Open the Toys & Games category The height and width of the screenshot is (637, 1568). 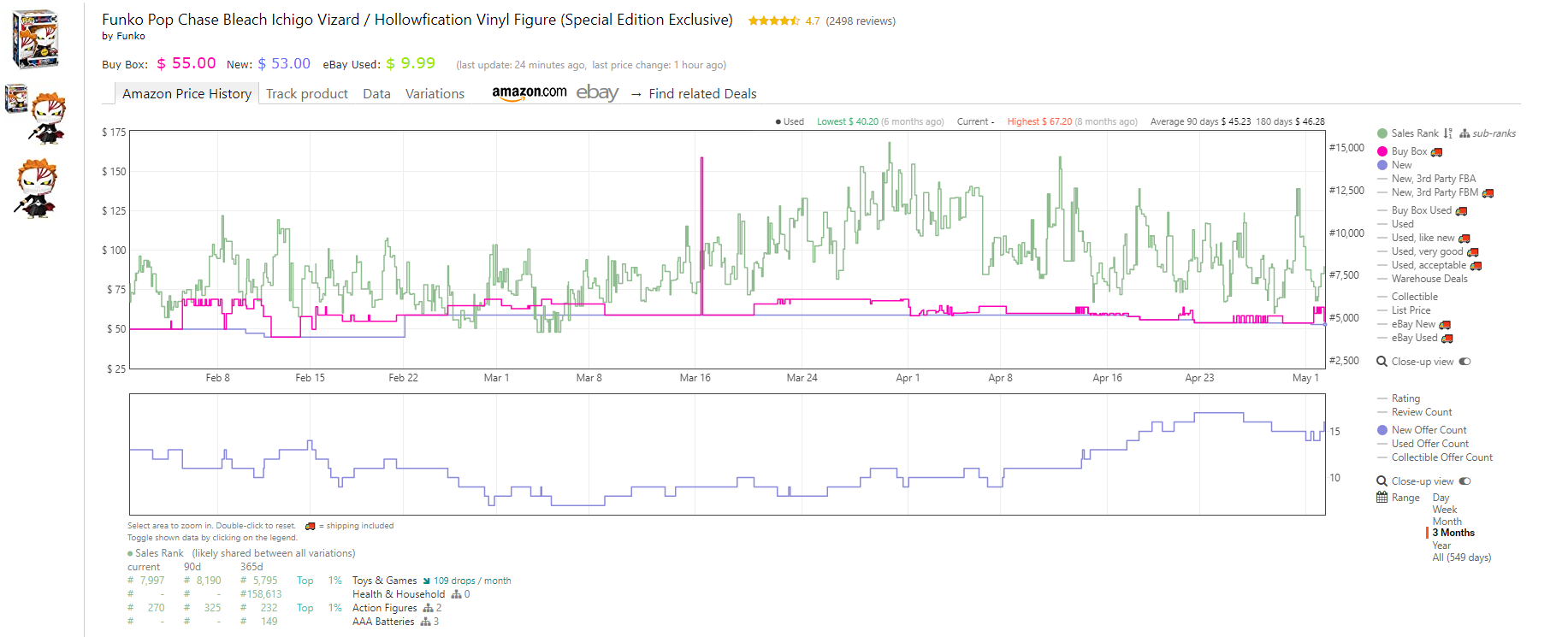[385, 581]
